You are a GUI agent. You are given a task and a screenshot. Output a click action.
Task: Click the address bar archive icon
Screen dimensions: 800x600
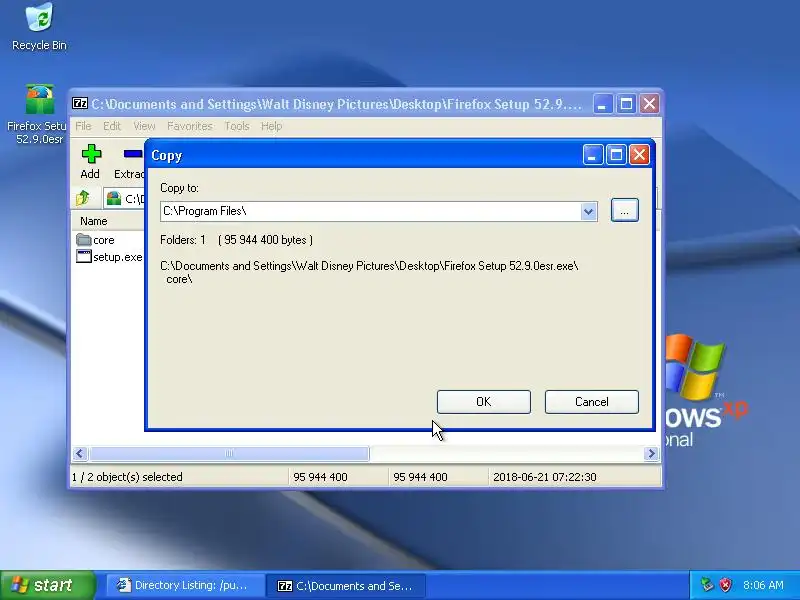tap(114, 198)
